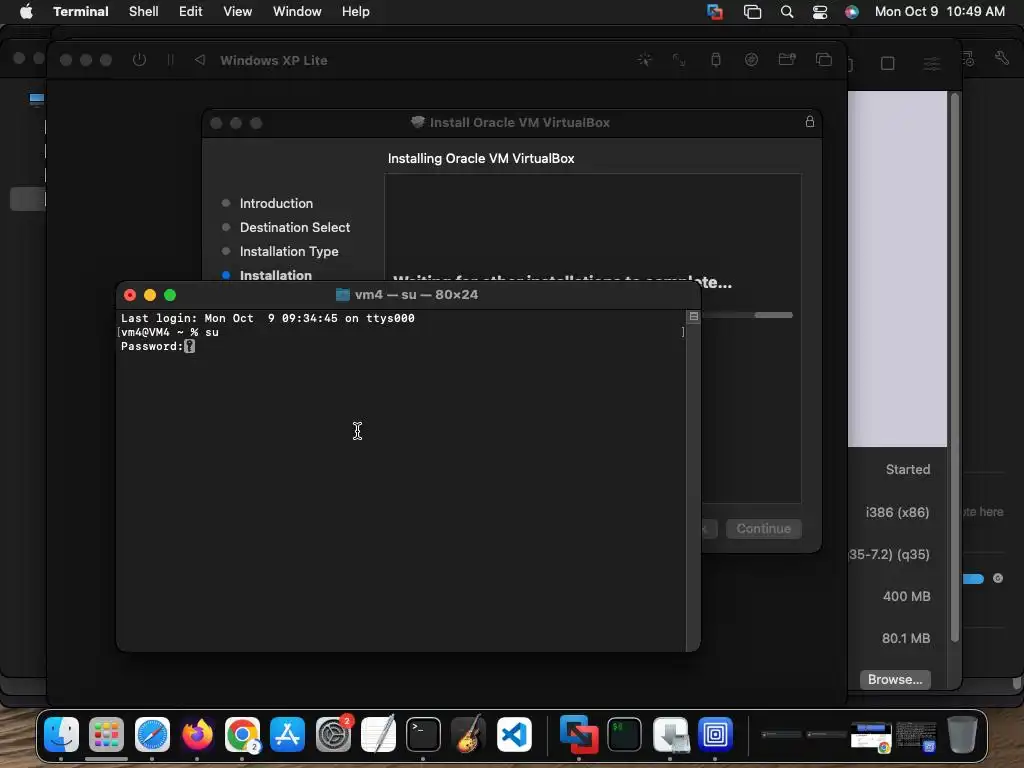The height and width of the screenshot is (768, 1024).
Task: Click the lock icon in the installer title bar
Action: click(x=810, y=121)
